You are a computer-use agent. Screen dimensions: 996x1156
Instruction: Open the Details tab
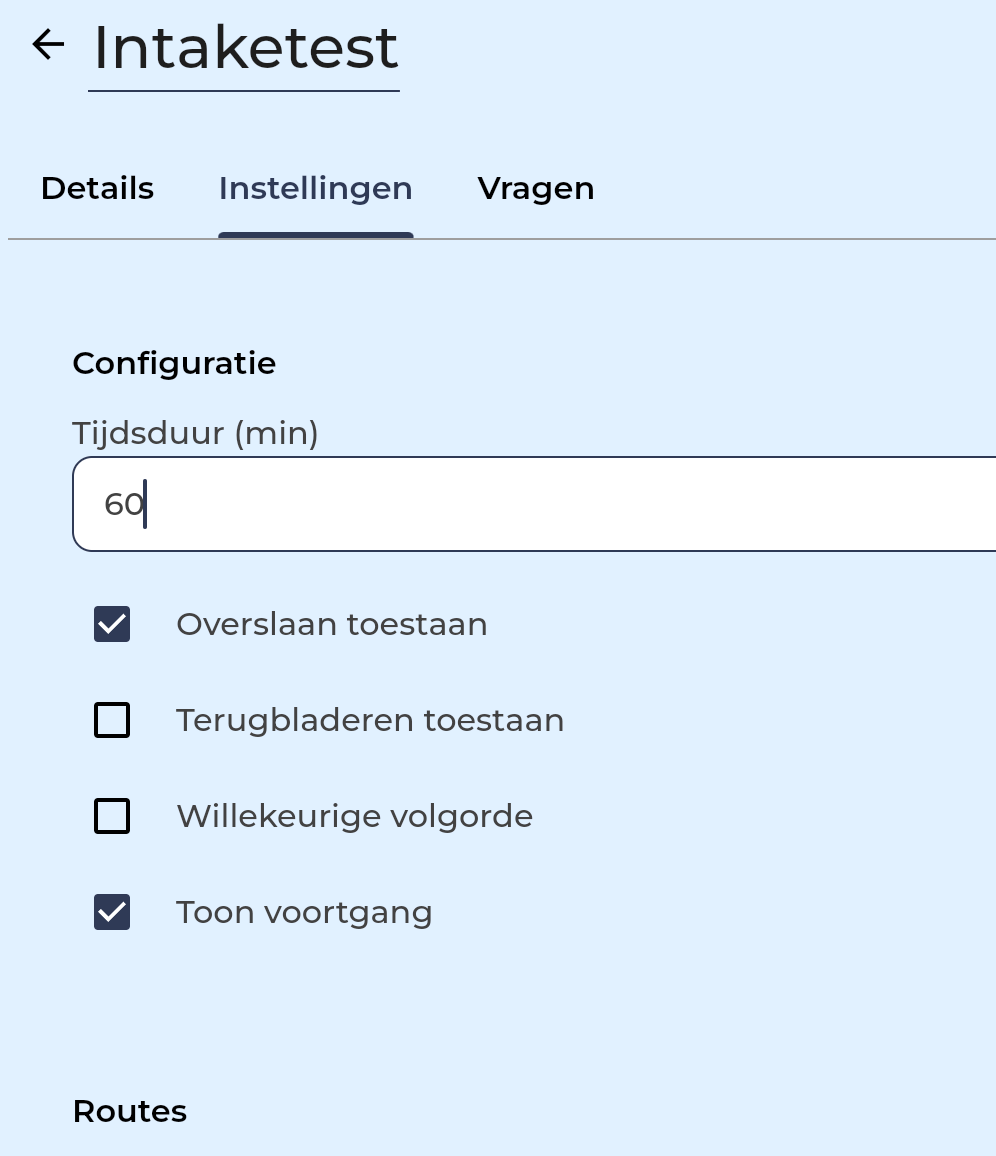[x=97, y=188]
